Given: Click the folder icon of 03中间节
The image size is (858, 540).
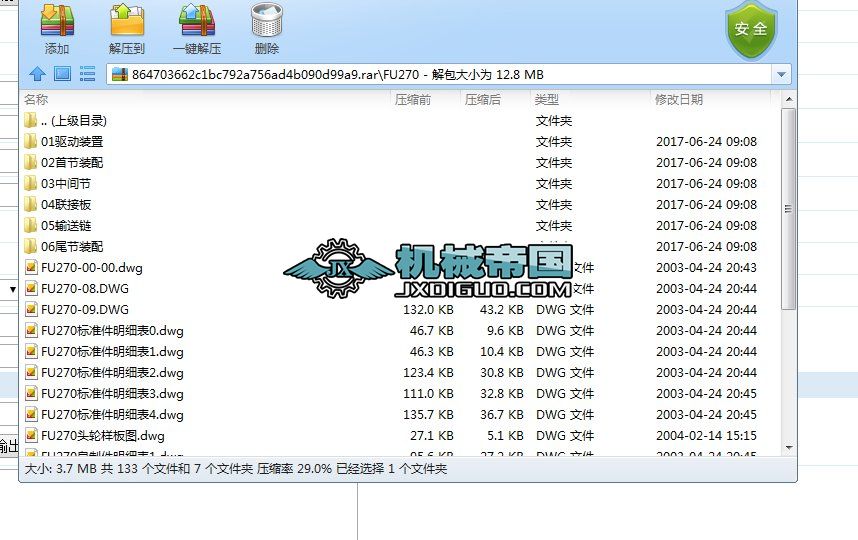Looking at the screenshot, I should 31,183.
